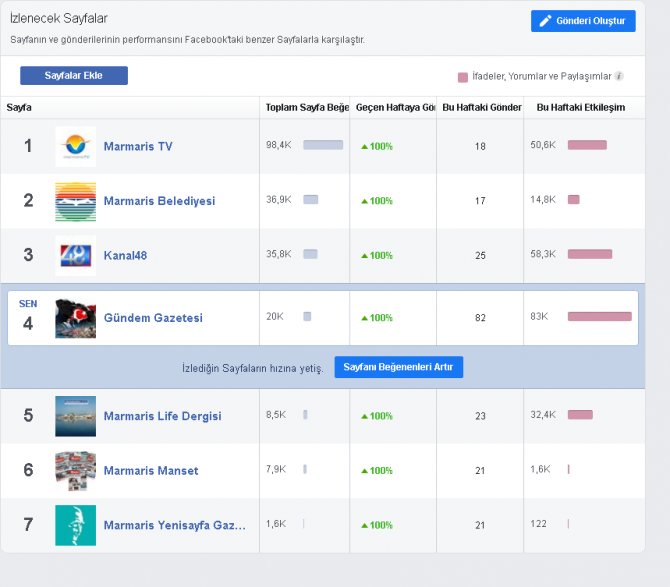Click the Kanal48 page logo

(x=75, y=255)
